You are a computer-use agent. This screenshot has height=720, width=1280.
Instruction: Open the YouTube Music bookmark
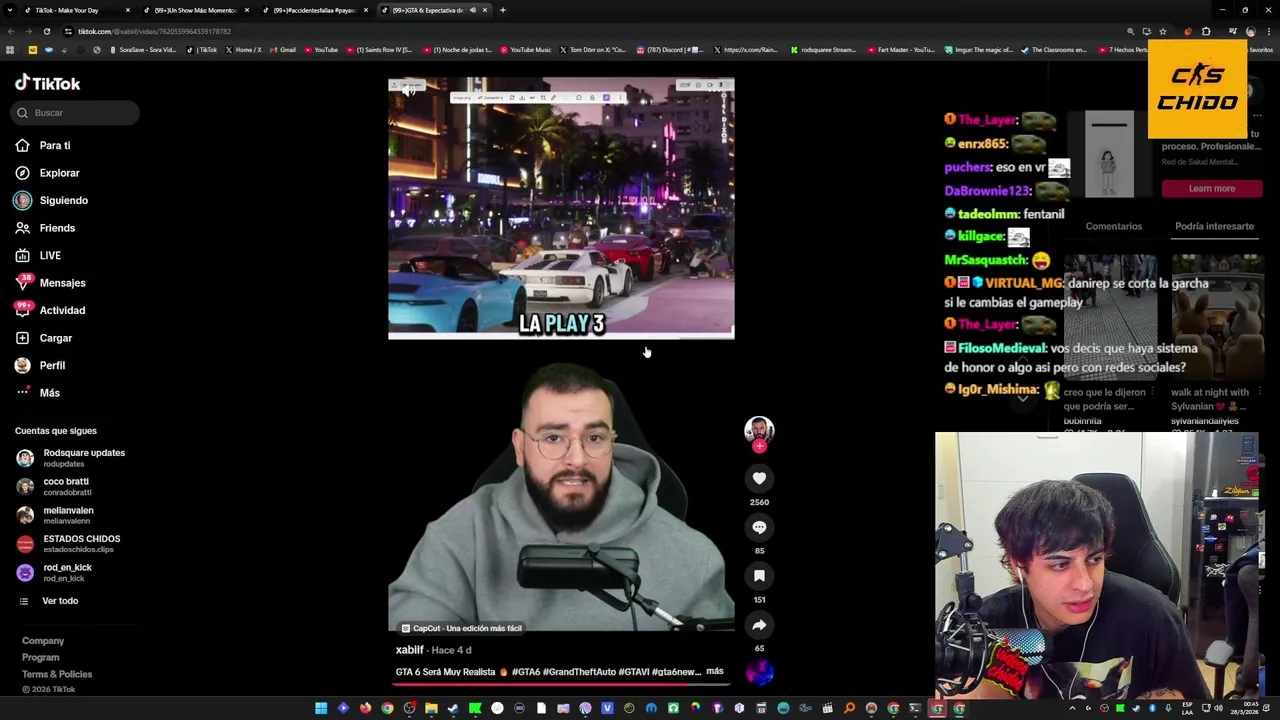point(526,49)
